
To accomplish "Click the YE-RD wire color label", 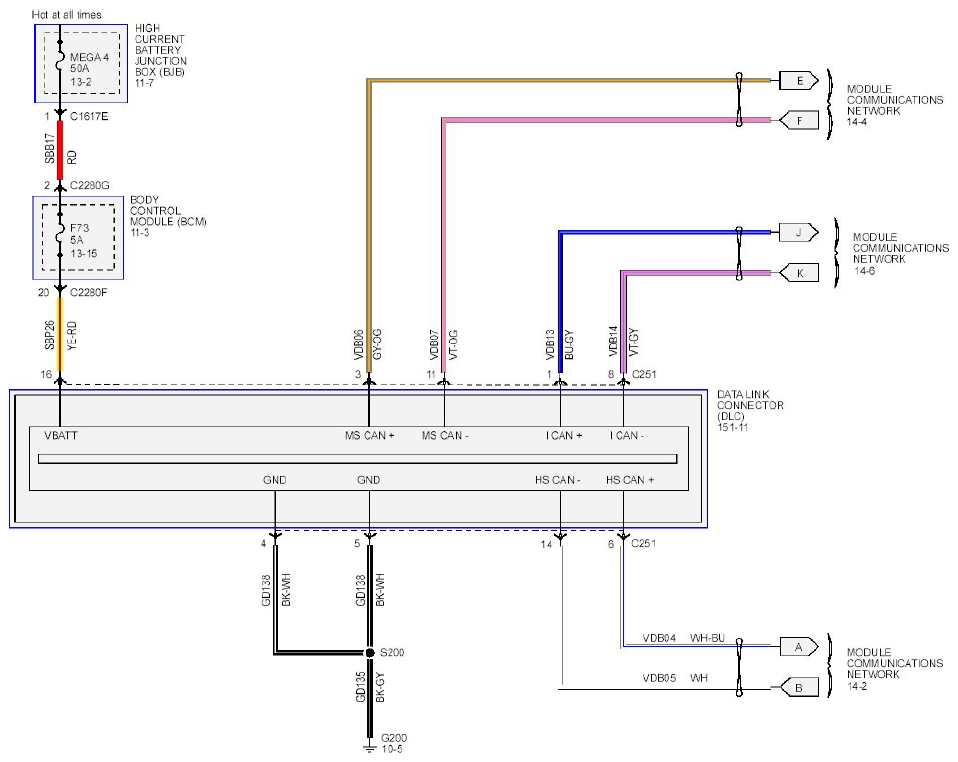I will pyautogui.click(x=72, y=335).
